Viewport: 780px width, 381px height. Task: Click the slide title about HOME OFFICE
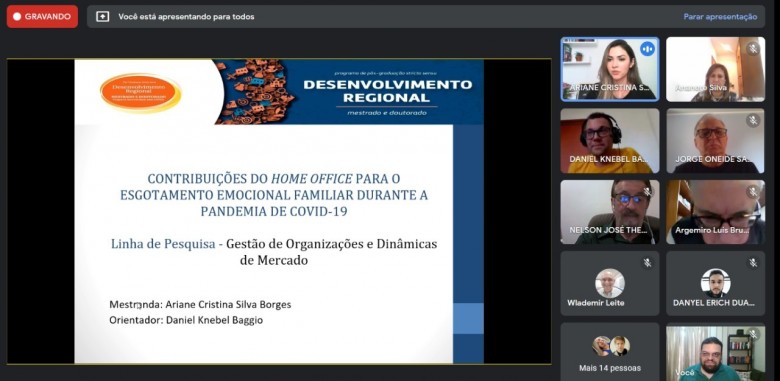pos(274,194)
